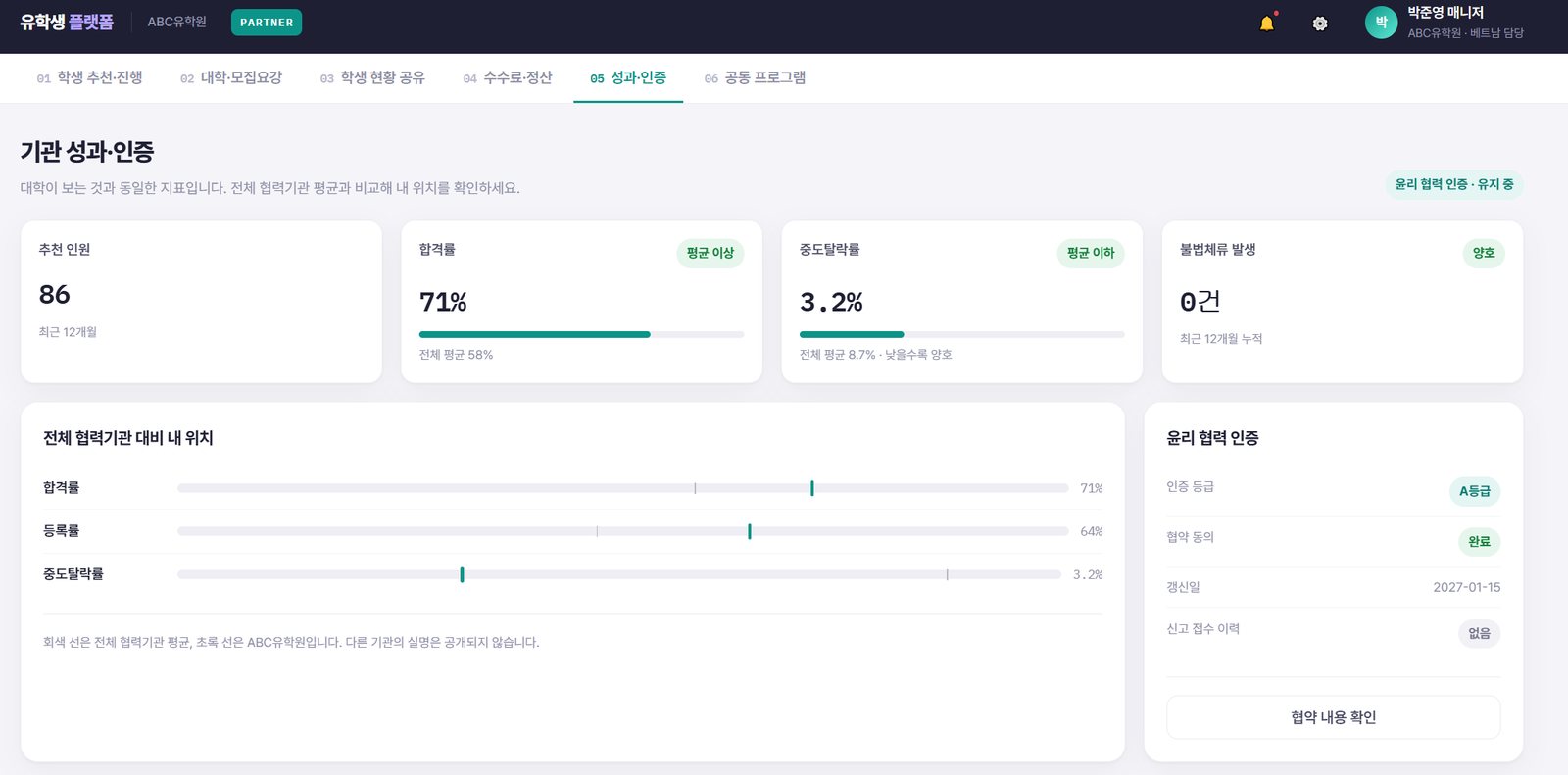The image size is (1568, 775).
Task: Click the 갱신일 date 2027-01-15
Action: coord(1467,587)
